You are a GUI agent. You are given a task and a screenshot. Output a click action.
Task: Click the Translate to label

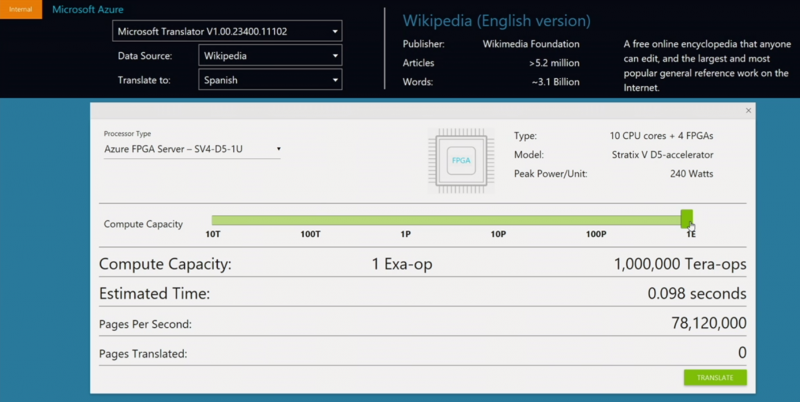pyautogui.click(x=144, y=80)
